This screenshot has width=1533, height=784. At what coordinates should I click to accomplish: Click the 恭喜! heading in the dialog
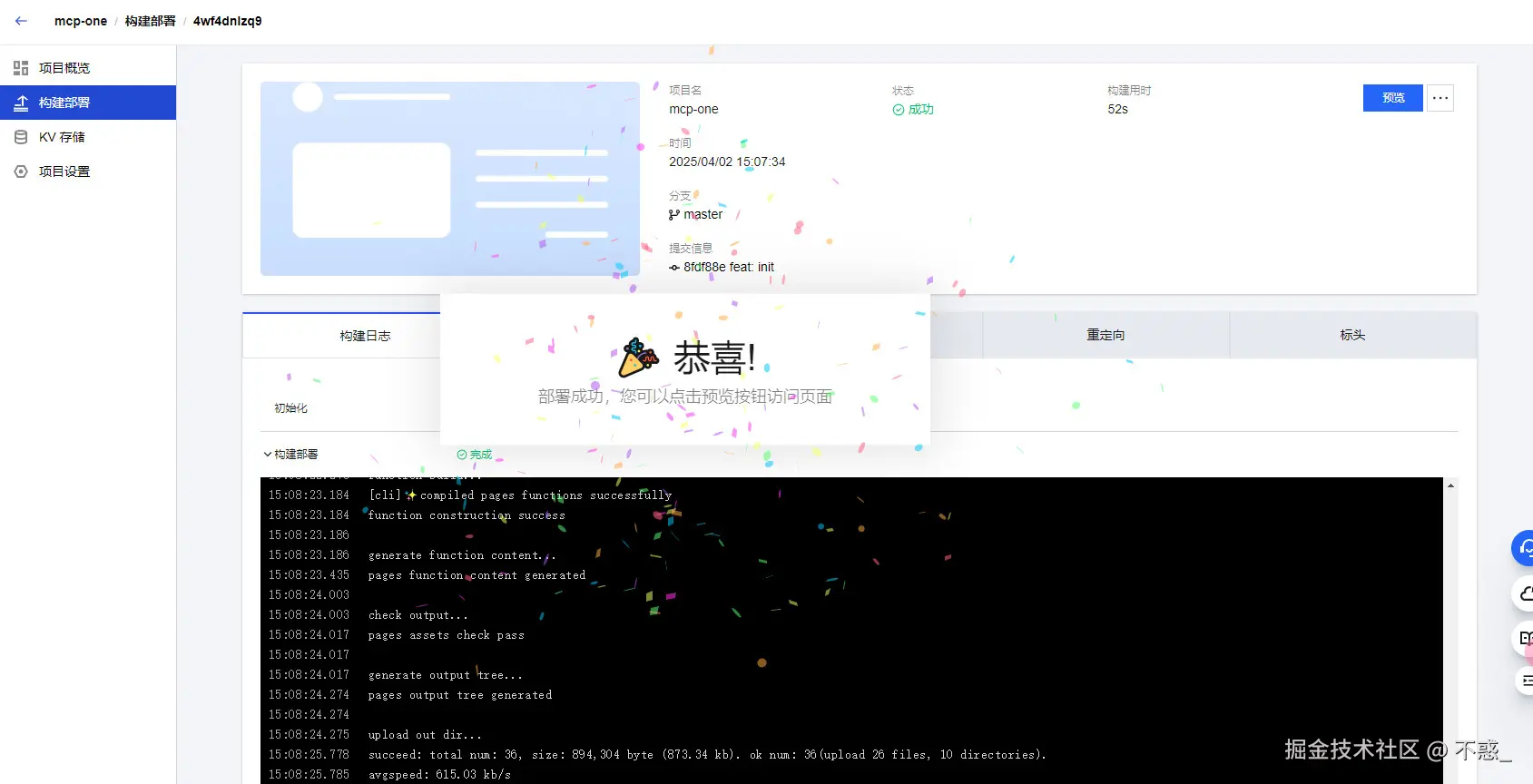[714, 358]
